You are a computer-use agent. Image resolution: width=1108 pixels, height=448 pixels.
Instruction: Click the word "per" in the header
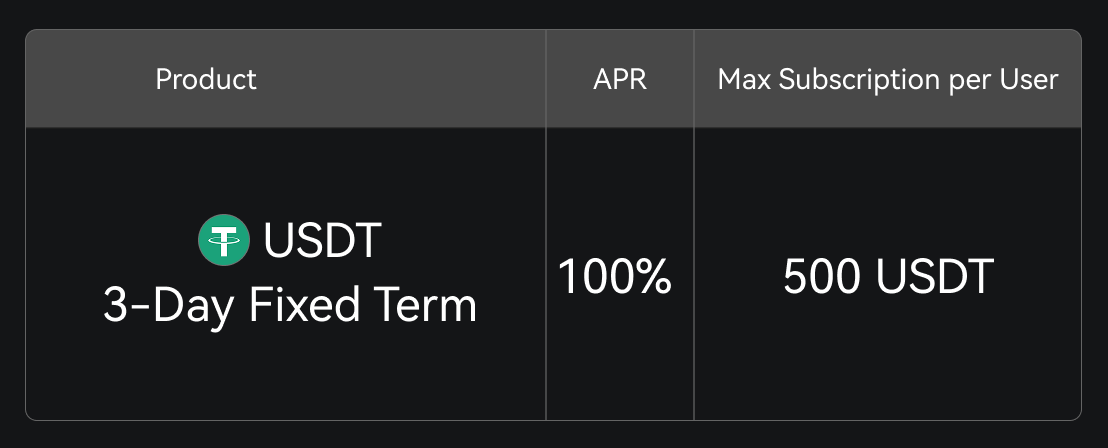click(x=969, y=81)
